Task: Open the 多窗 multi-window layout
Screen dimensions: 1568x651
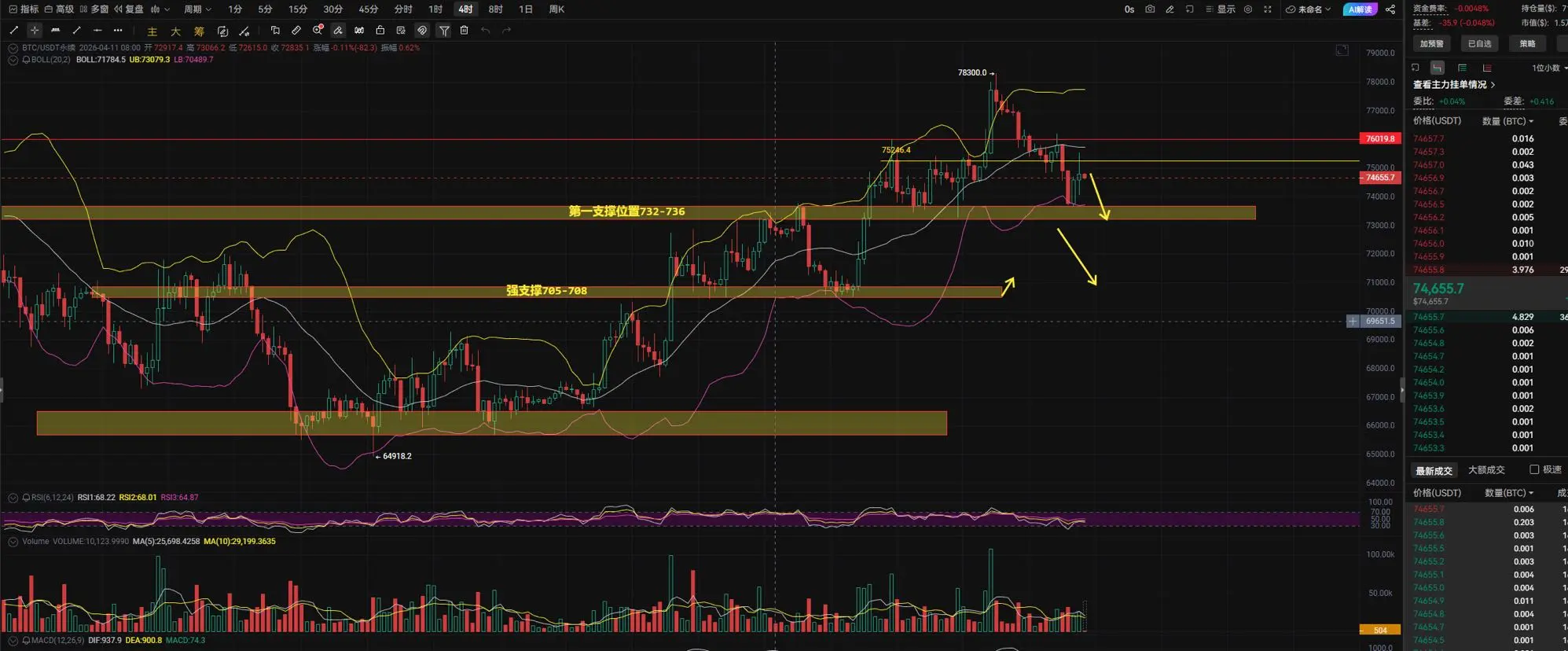Action: click(x=94, y=9)
